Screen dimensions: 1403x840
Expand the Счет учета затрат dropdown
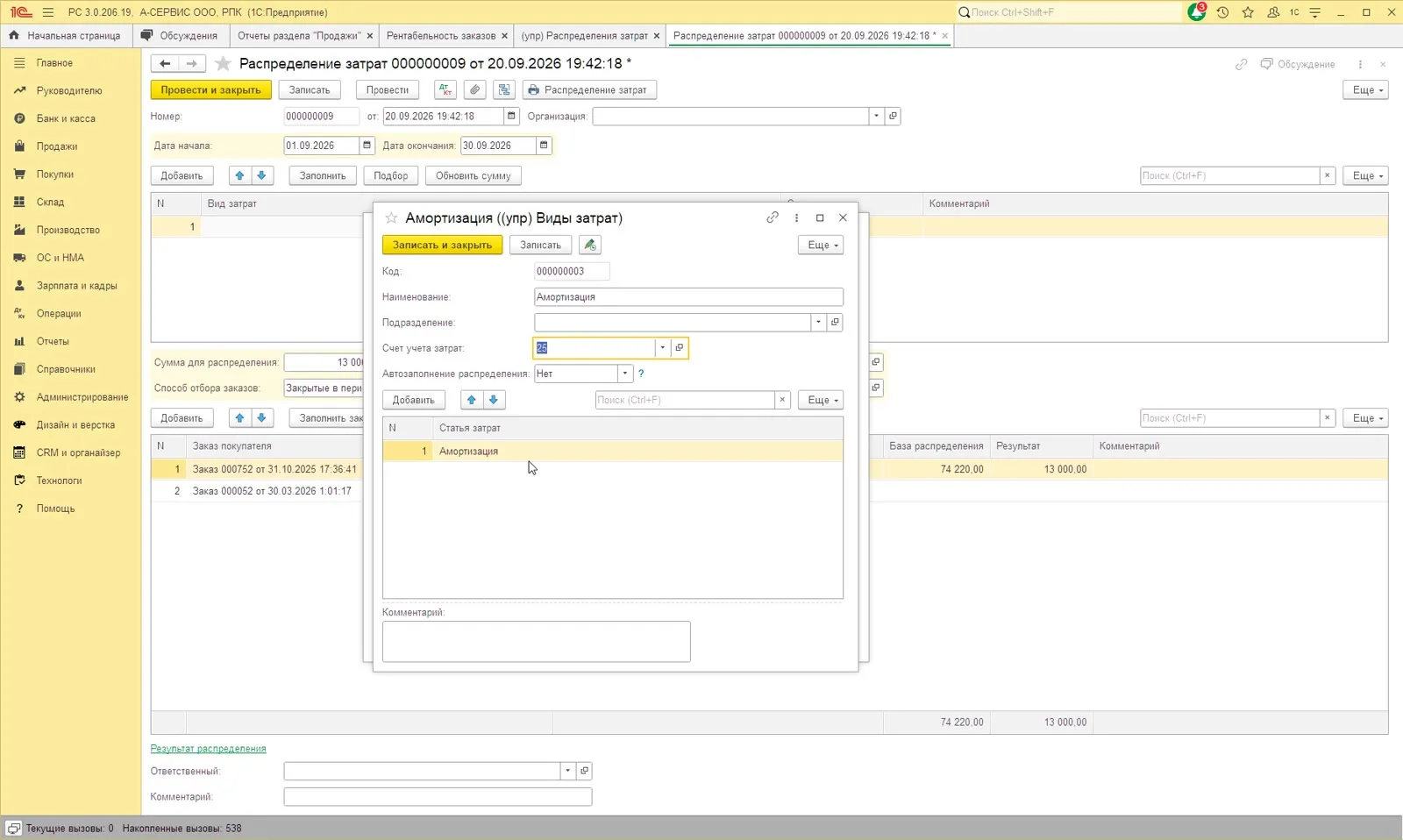(x=663, y=348)
